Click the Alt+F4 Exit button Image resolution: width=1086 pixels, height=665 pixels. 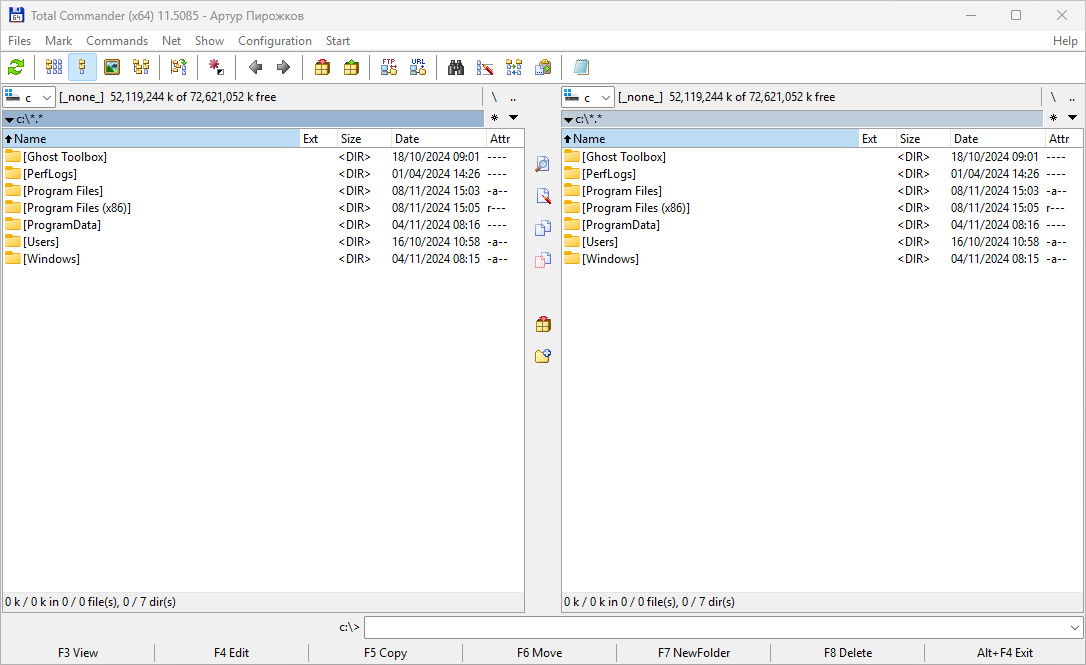[1004, 653]
